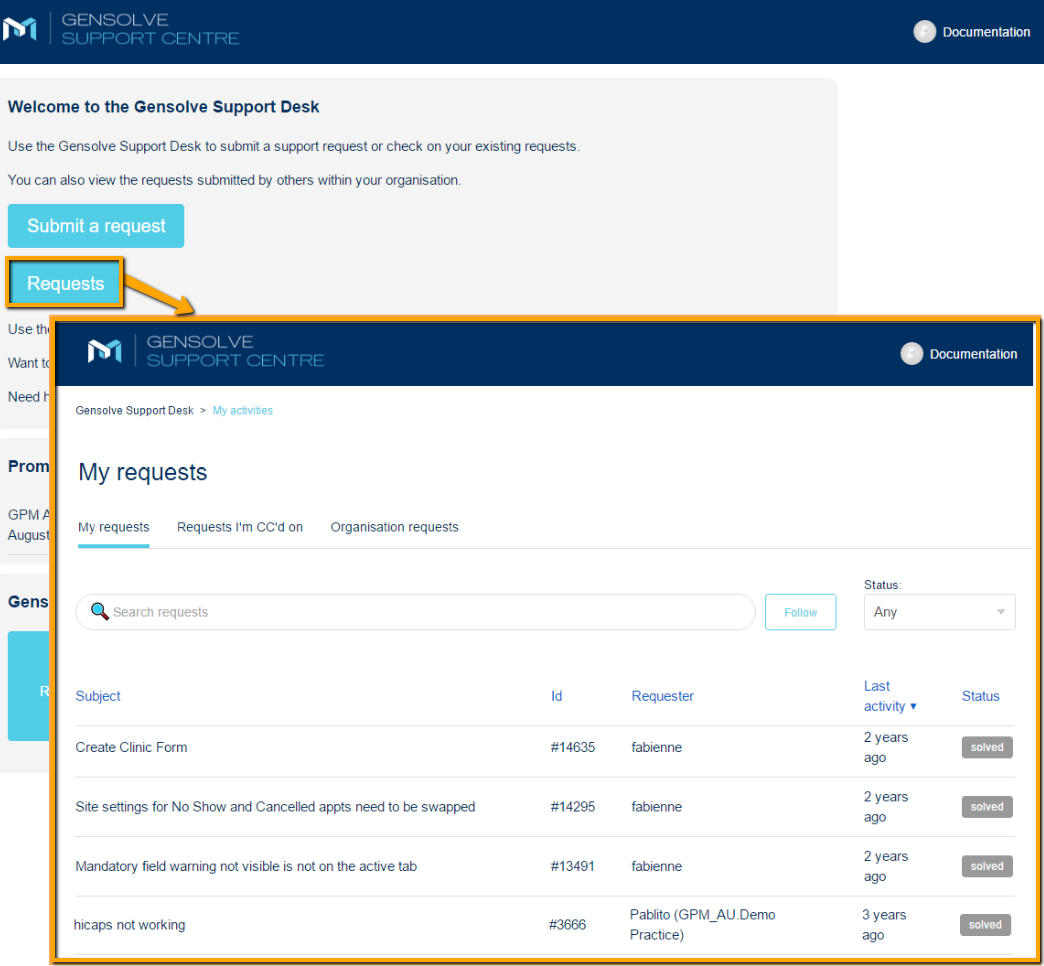Open Documentation in the Requests window header

click(x=973, y=354)
